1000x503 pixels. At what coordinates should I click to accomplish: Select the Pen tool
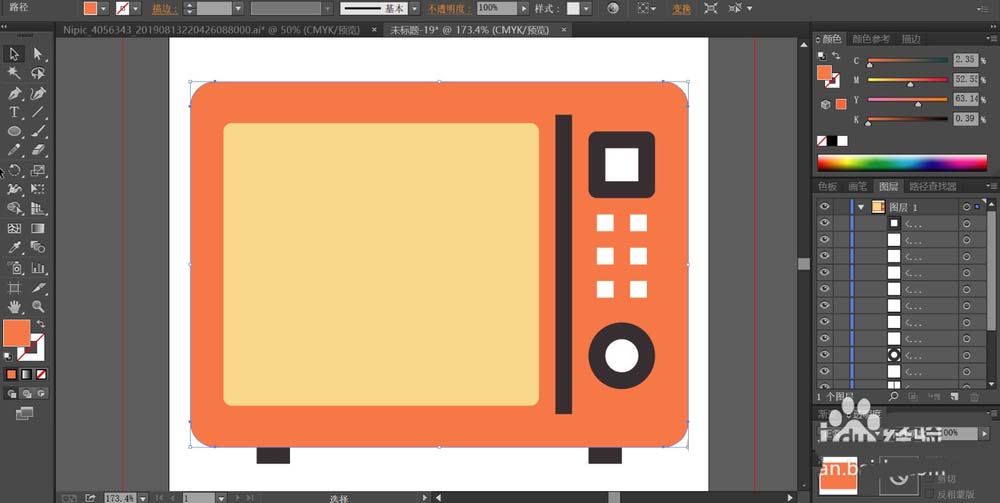[14, 93]
